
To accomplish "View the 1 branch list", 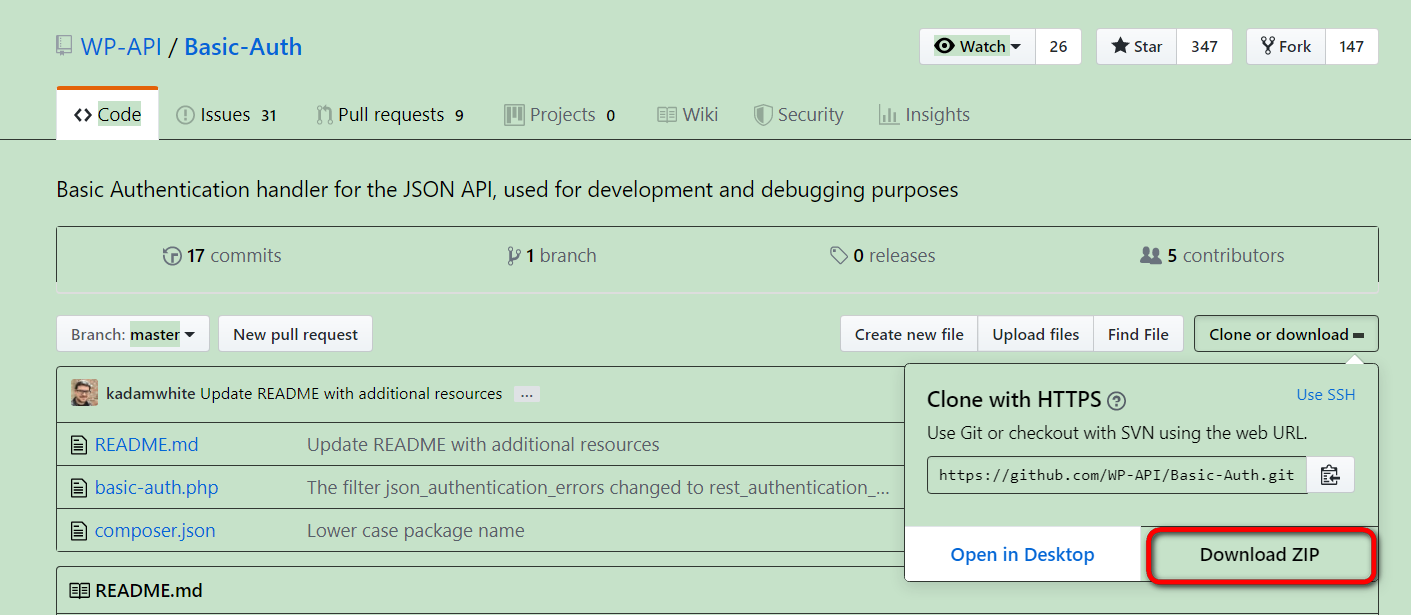I will tap(552, 256).
